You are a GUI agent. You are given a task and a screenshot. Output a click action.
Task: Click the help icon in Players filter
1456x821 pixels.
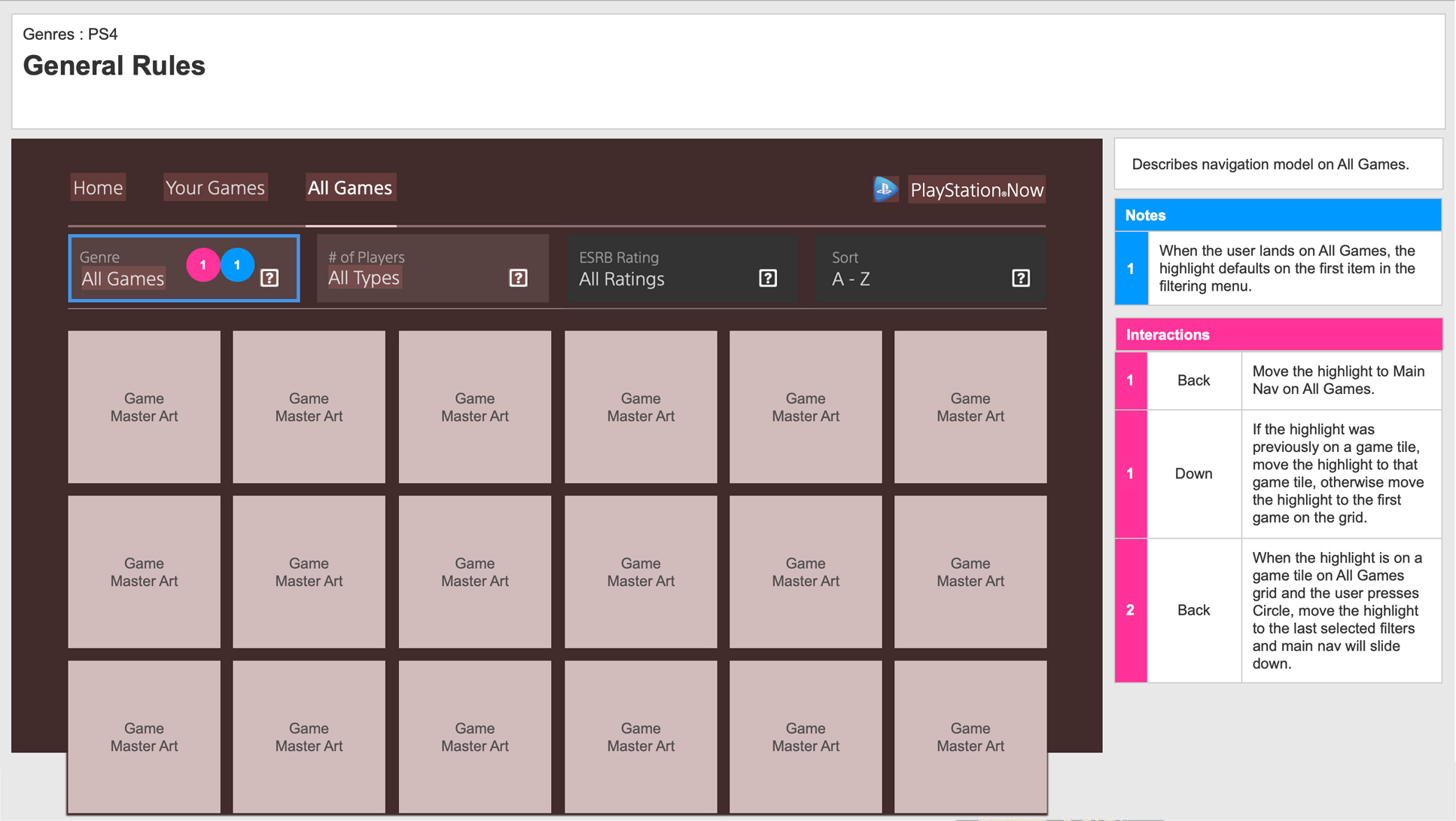tap(518, 278)
